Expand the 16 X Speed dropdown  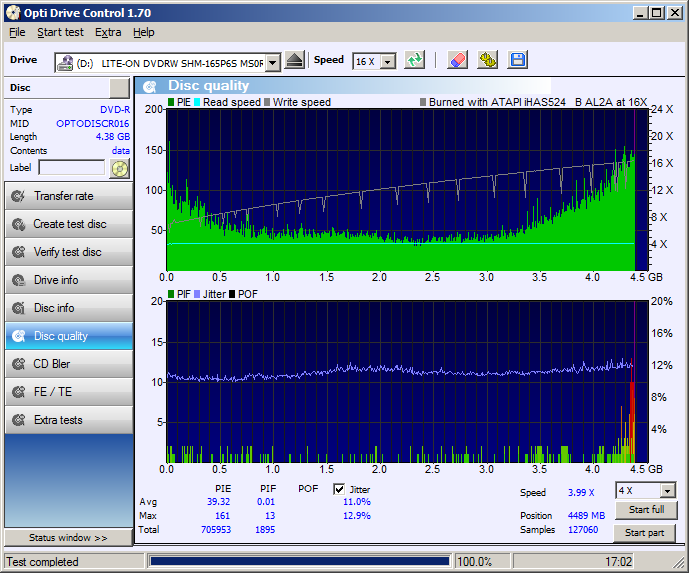pyautogui.click(x=388, y=62)
